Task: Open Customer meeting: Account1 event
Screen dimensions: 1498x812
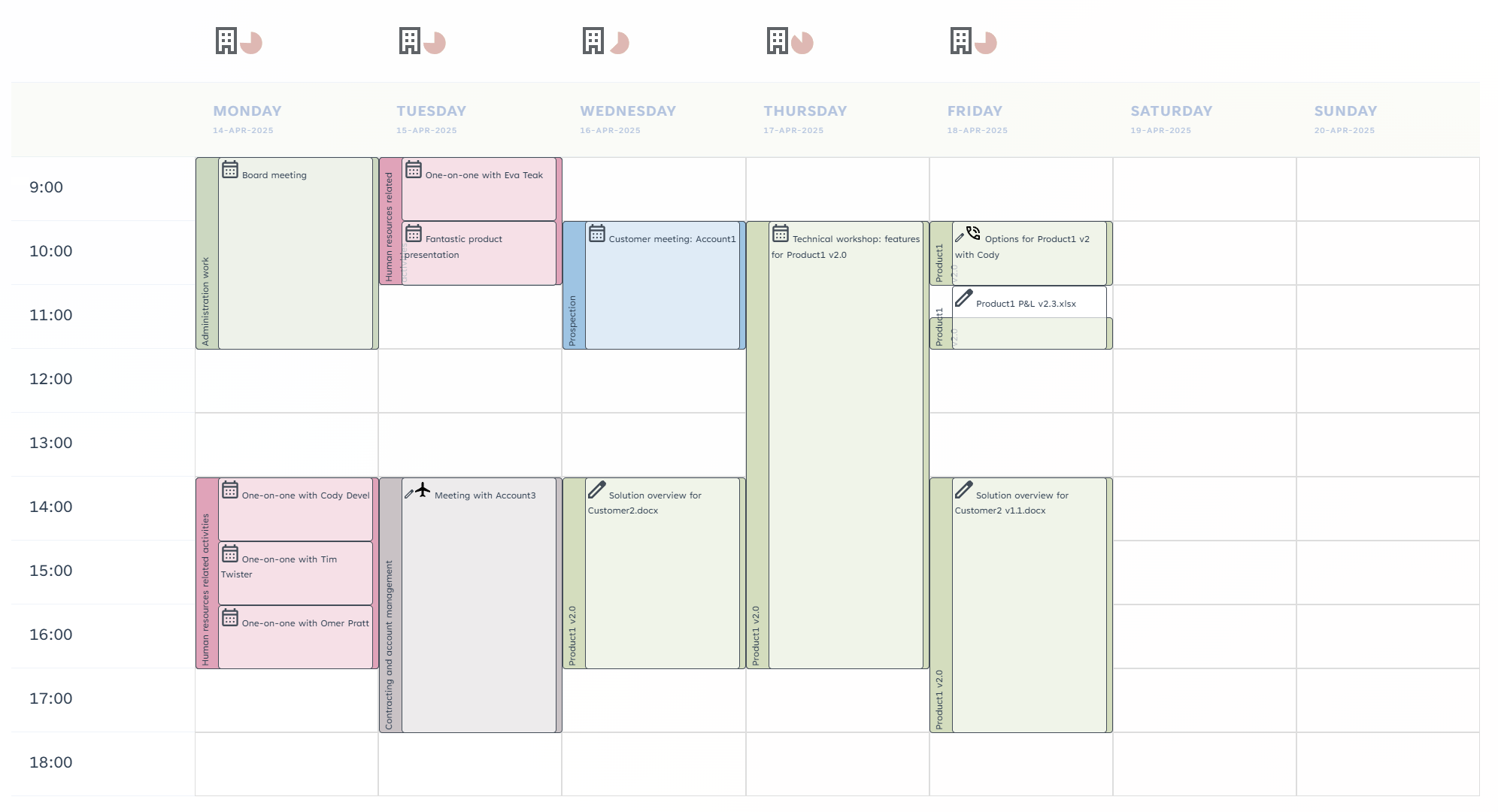Action: pyautogui.click(x=663, y=285)
